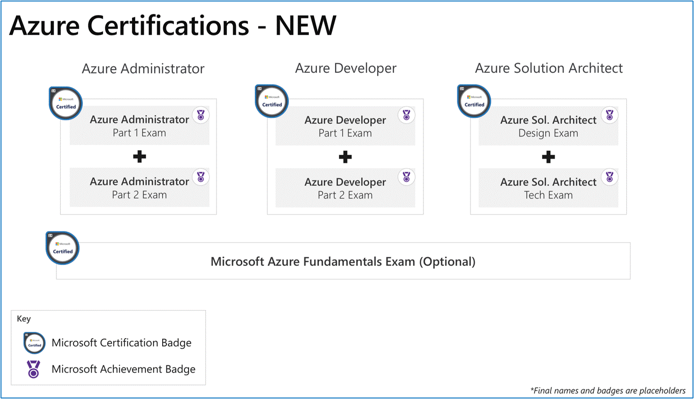Click achievement badge on Administrator Part 1 Exam
The image size is (694, 399).
click(200, 115)
